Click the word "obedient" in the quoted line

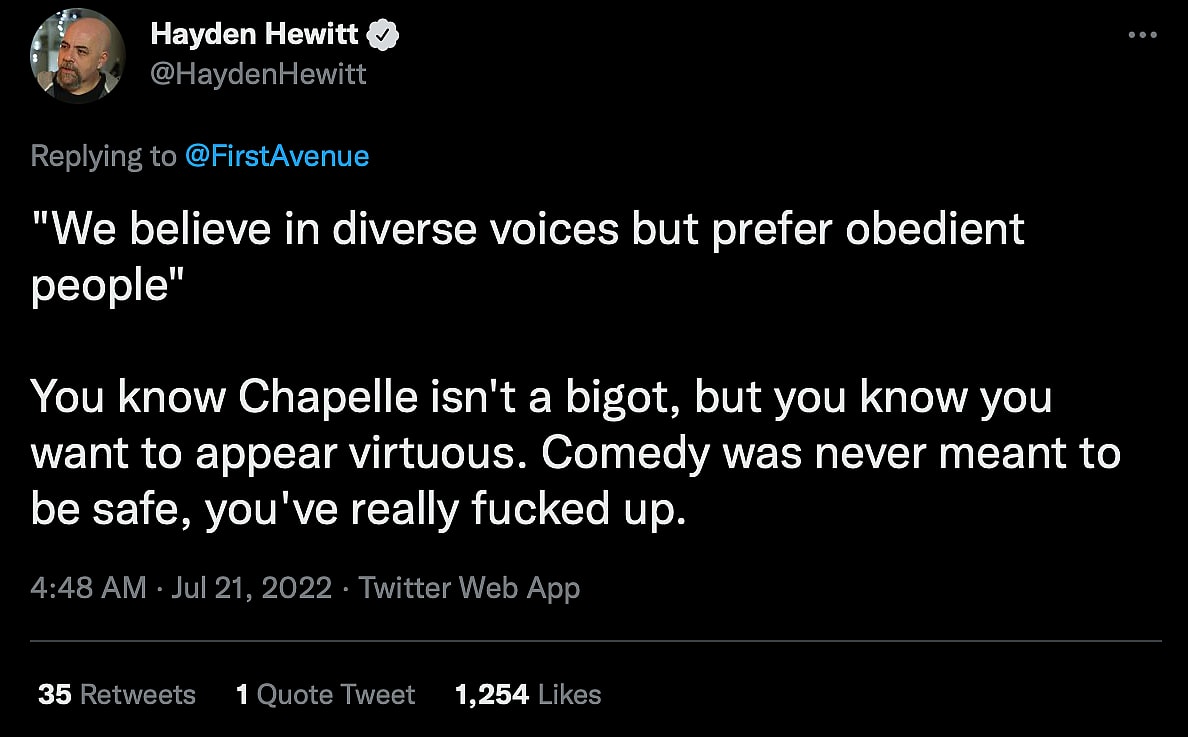click(x=935, y=229)
